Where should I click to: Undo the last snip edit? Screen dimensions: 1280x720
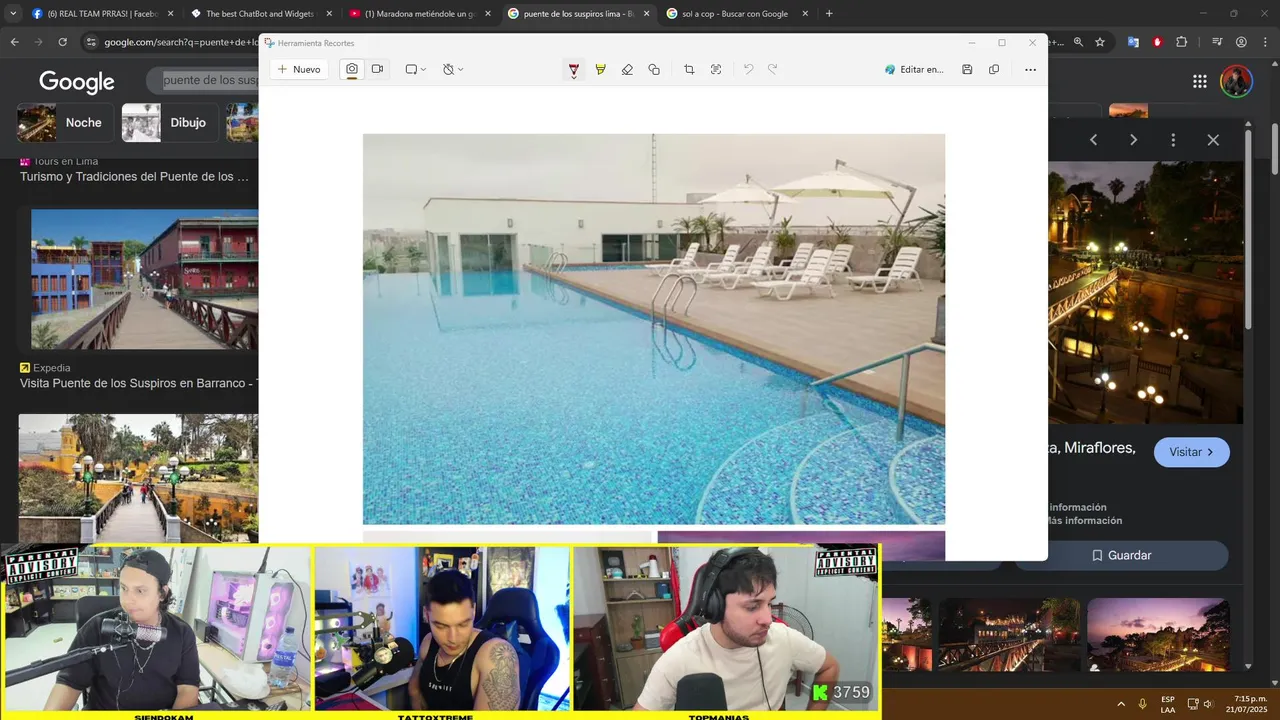point(748,69)
